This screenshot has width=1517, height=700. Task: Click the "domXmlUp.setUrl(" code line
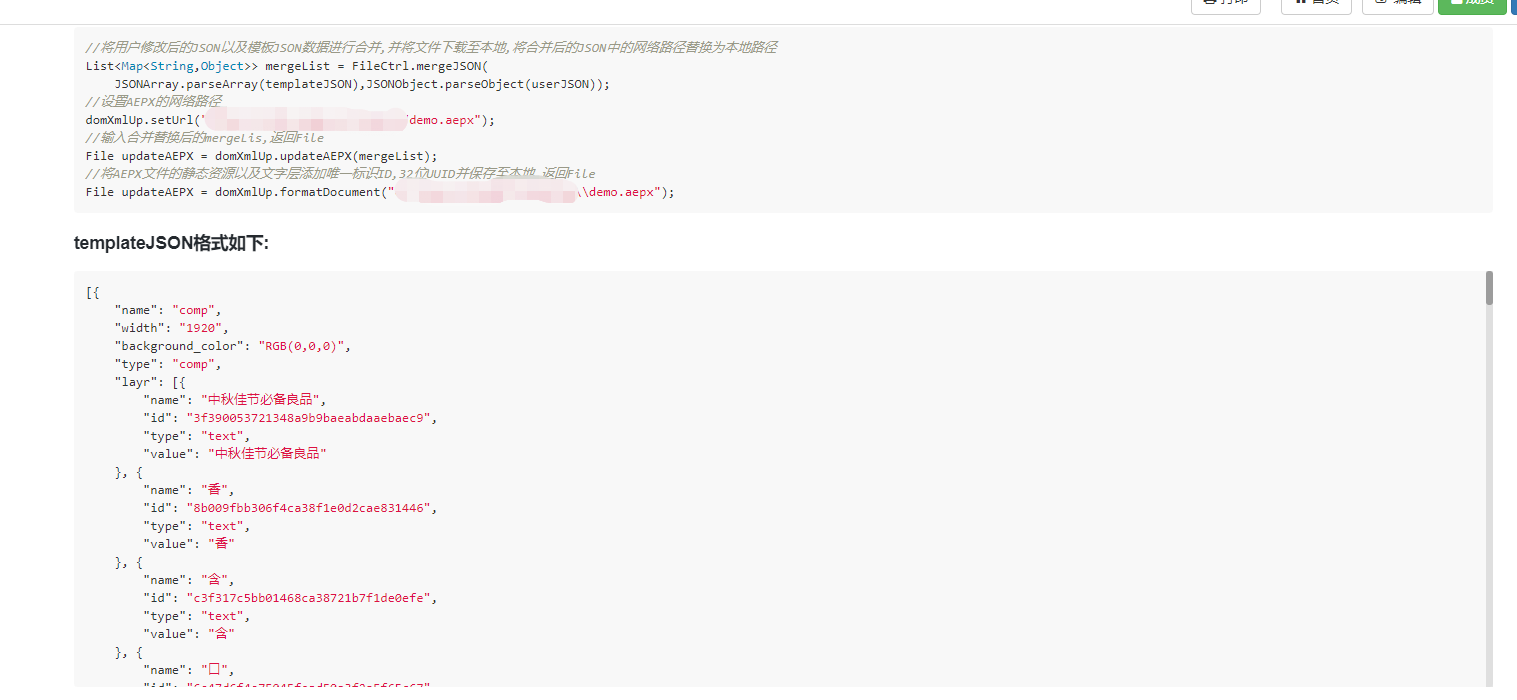290,120
